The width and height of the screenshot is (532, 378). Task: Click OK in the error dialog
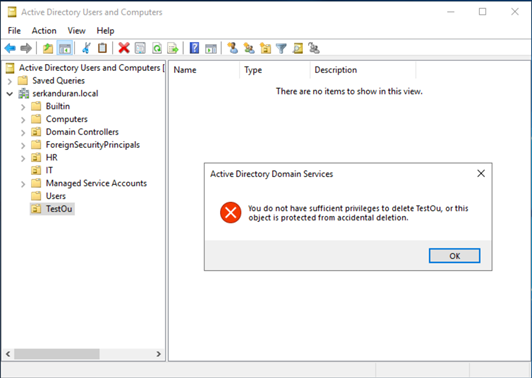[x=454, y=256]
